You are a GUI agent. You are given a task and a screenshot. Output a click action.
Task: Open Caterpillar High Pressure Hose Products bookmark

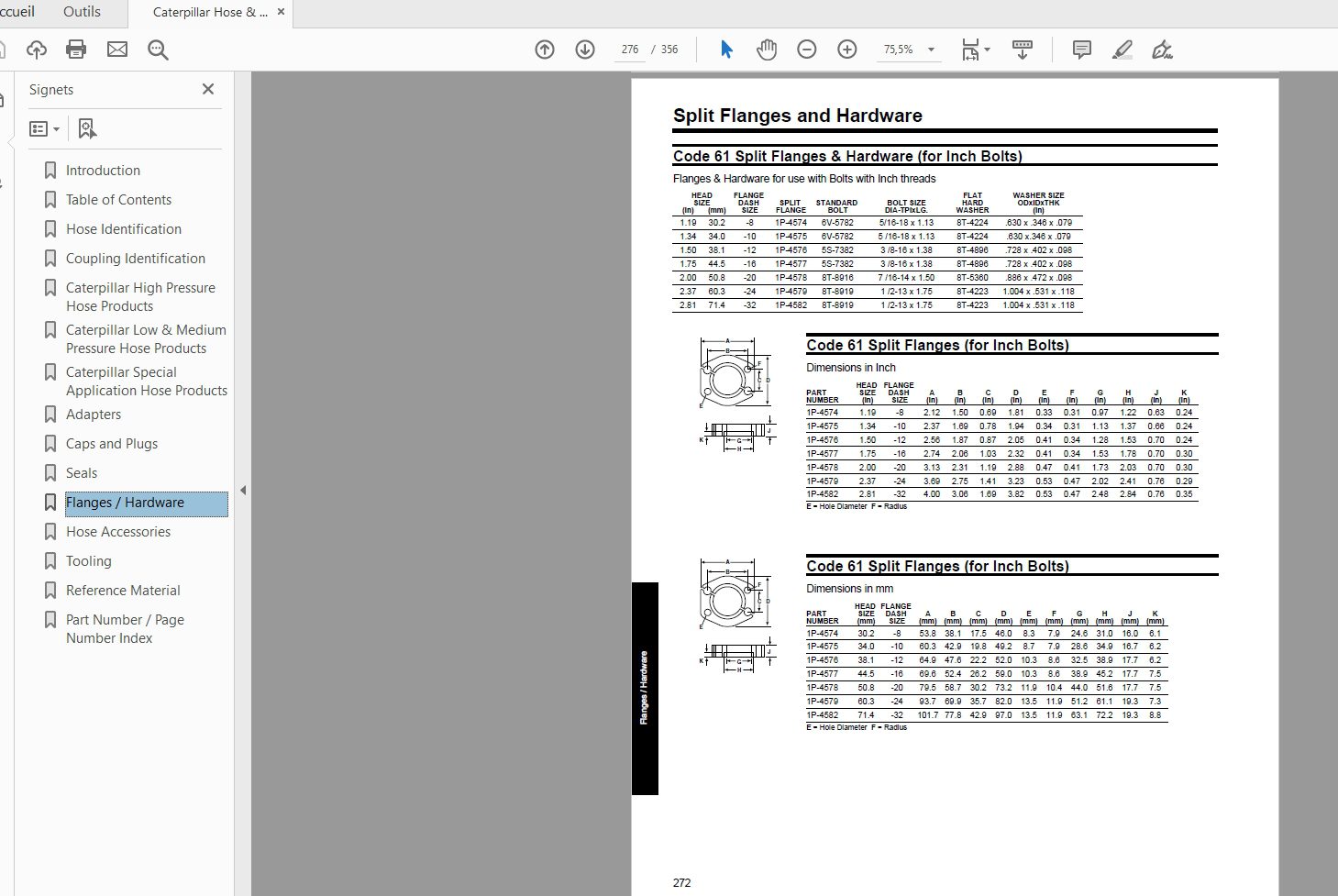[140, 297]
